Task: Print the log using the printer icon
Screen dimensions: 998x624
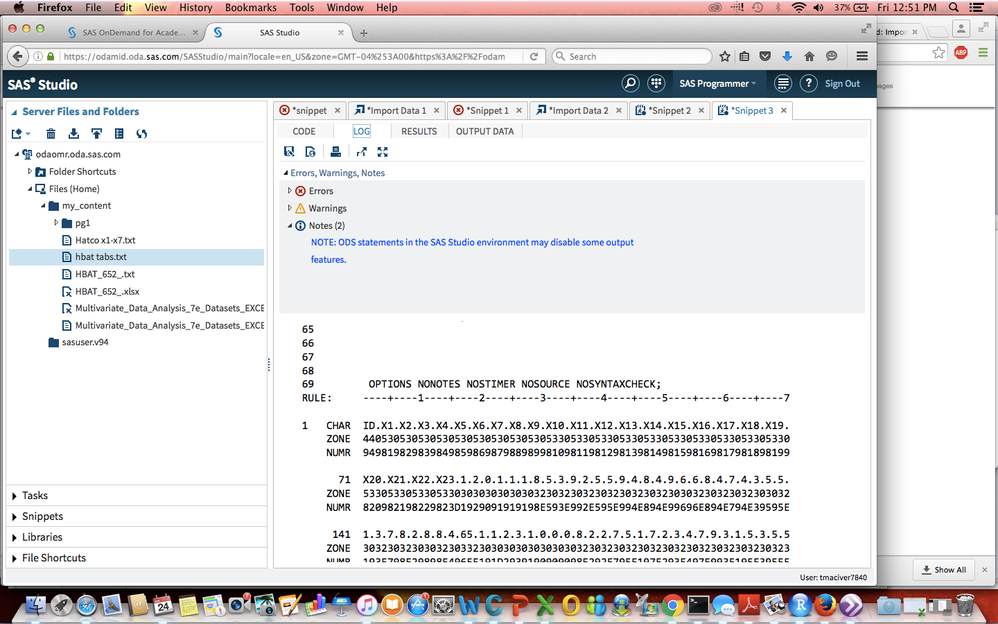Action: click(335, 152)
